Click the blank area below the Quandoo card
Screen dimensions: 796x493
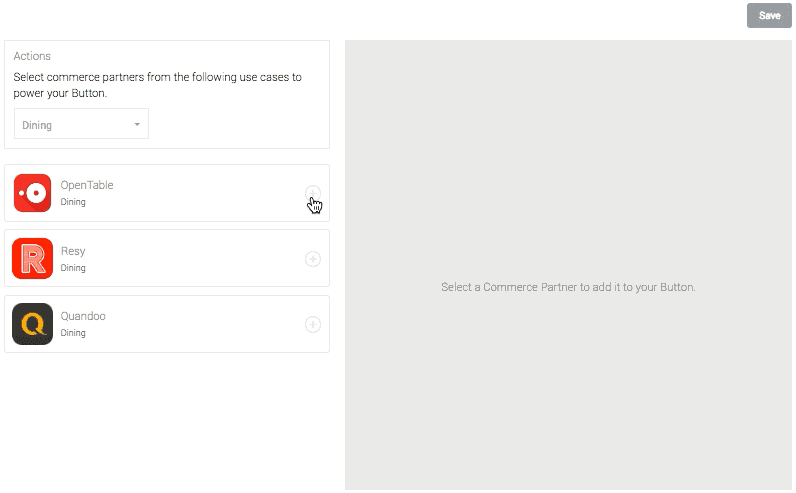pyautogui.click(x=166, y=420)
